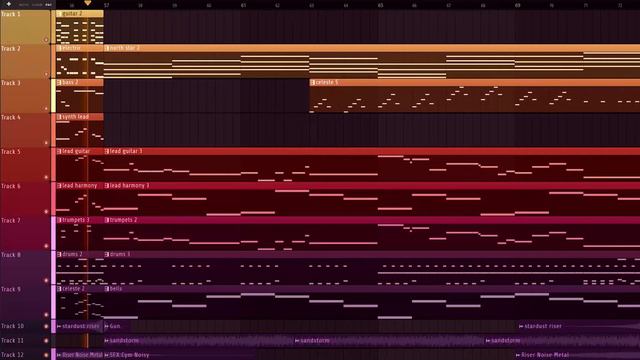Click the clip icon beside north star 2
Image resolution: width=640 pixels, height=360 pixels.
[107, 48]
